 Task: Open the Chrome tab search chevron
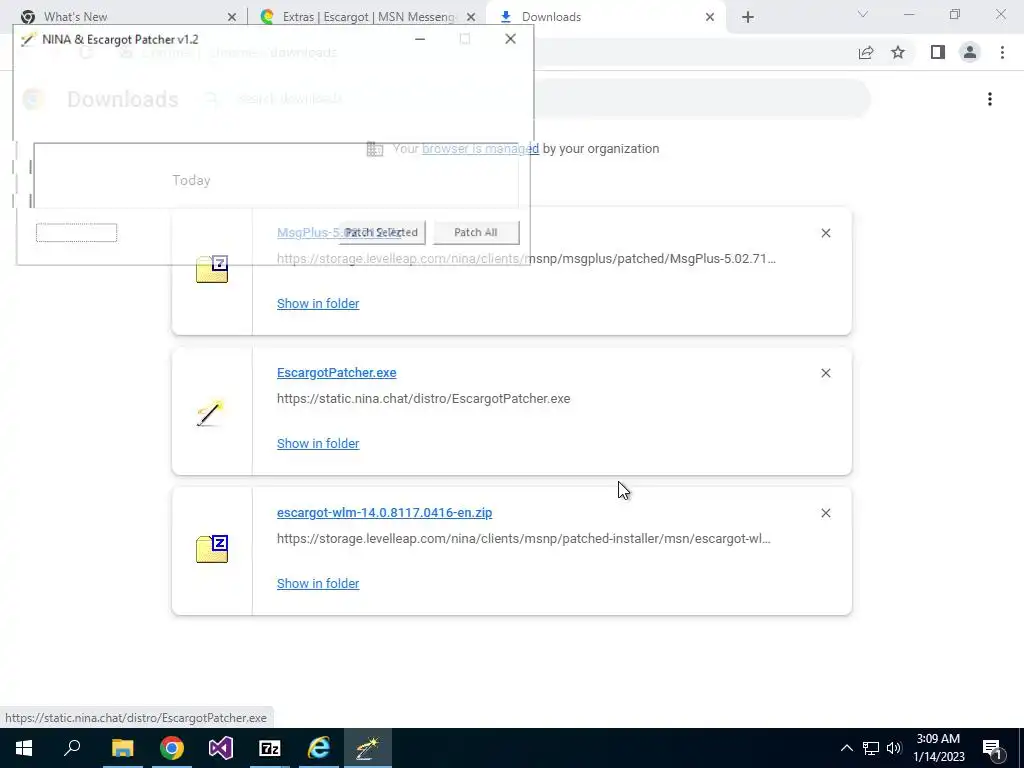click(863, 14)
